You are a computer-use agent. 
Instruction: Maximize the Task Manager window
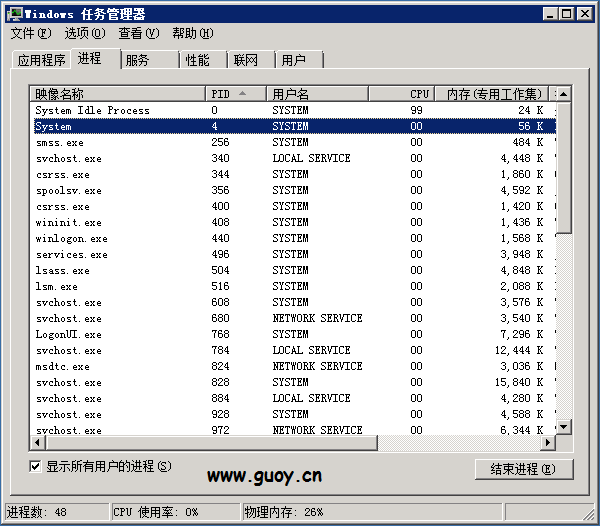[567, 14]
